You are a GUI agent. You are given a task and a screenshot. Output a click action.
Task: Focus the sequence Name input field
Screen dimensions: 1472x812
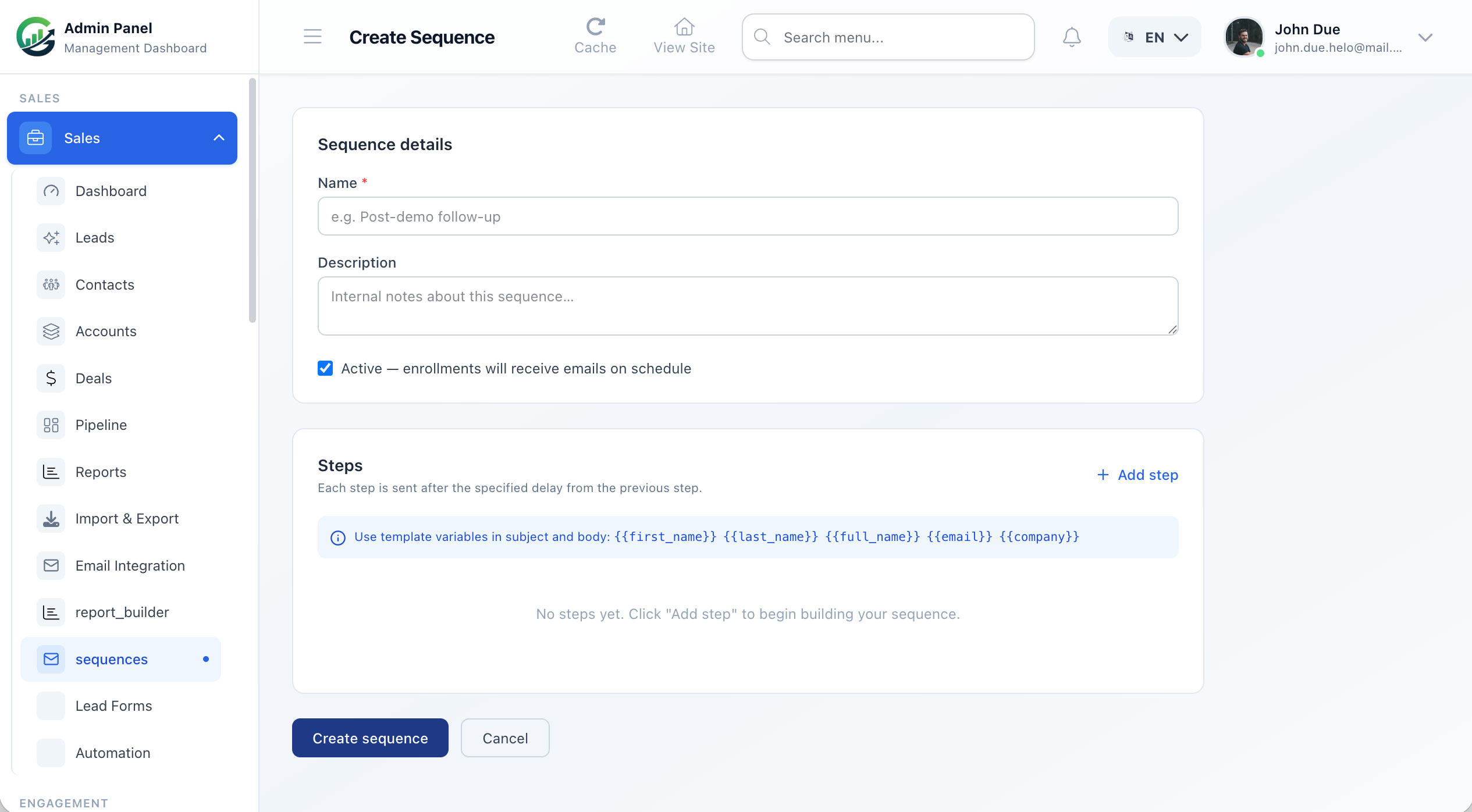point(748,216)
